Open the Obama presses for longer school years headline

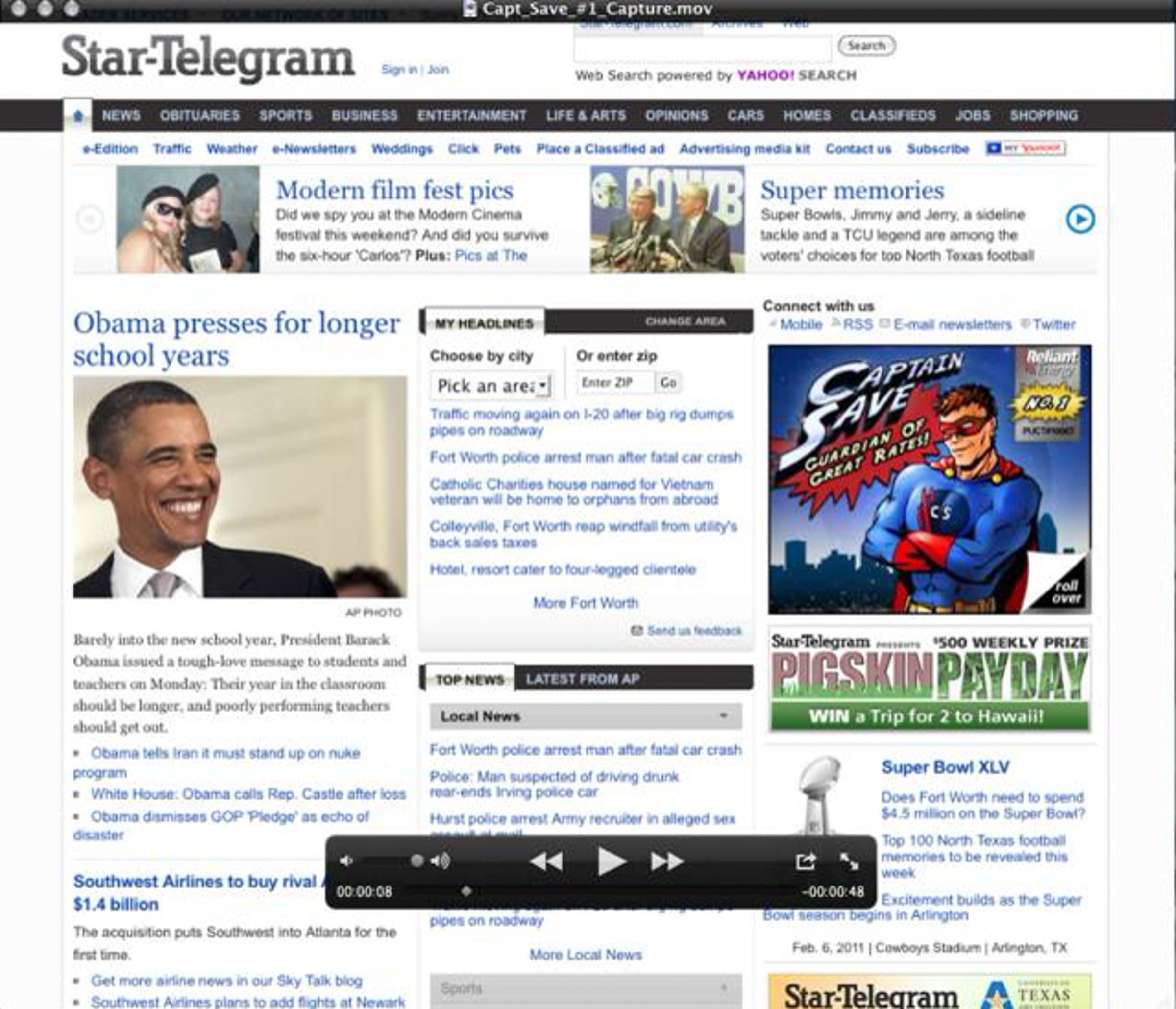(x=237, y=339)
